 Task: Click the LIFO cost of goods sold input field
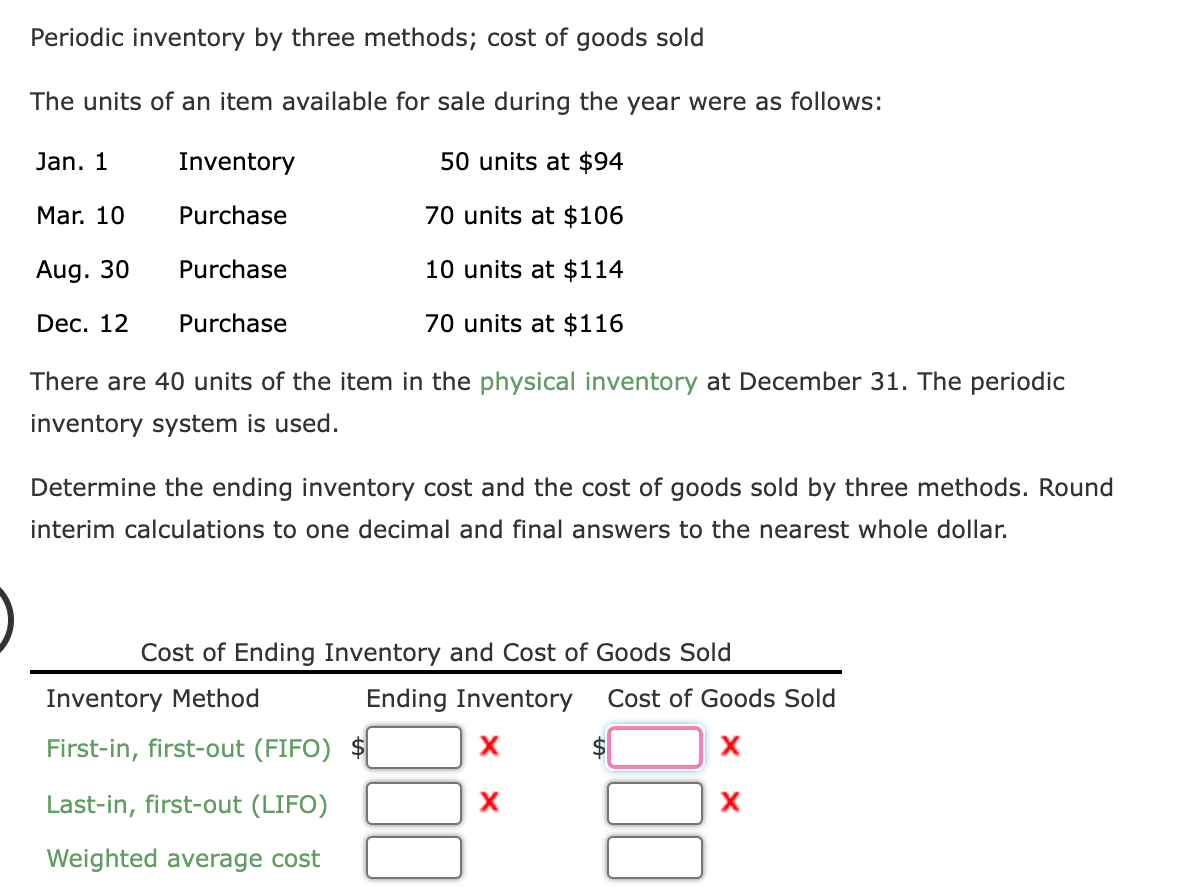654,803
